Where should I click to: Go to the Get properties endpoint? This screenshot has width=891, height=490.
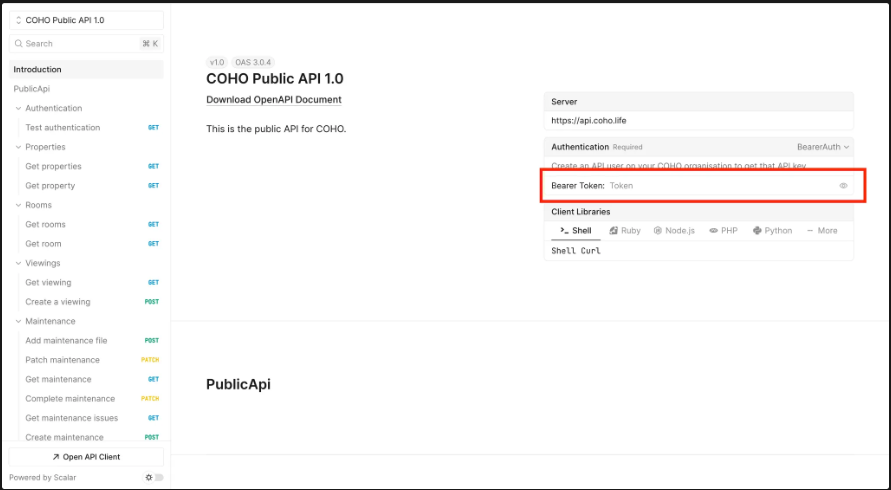[54, 166]
